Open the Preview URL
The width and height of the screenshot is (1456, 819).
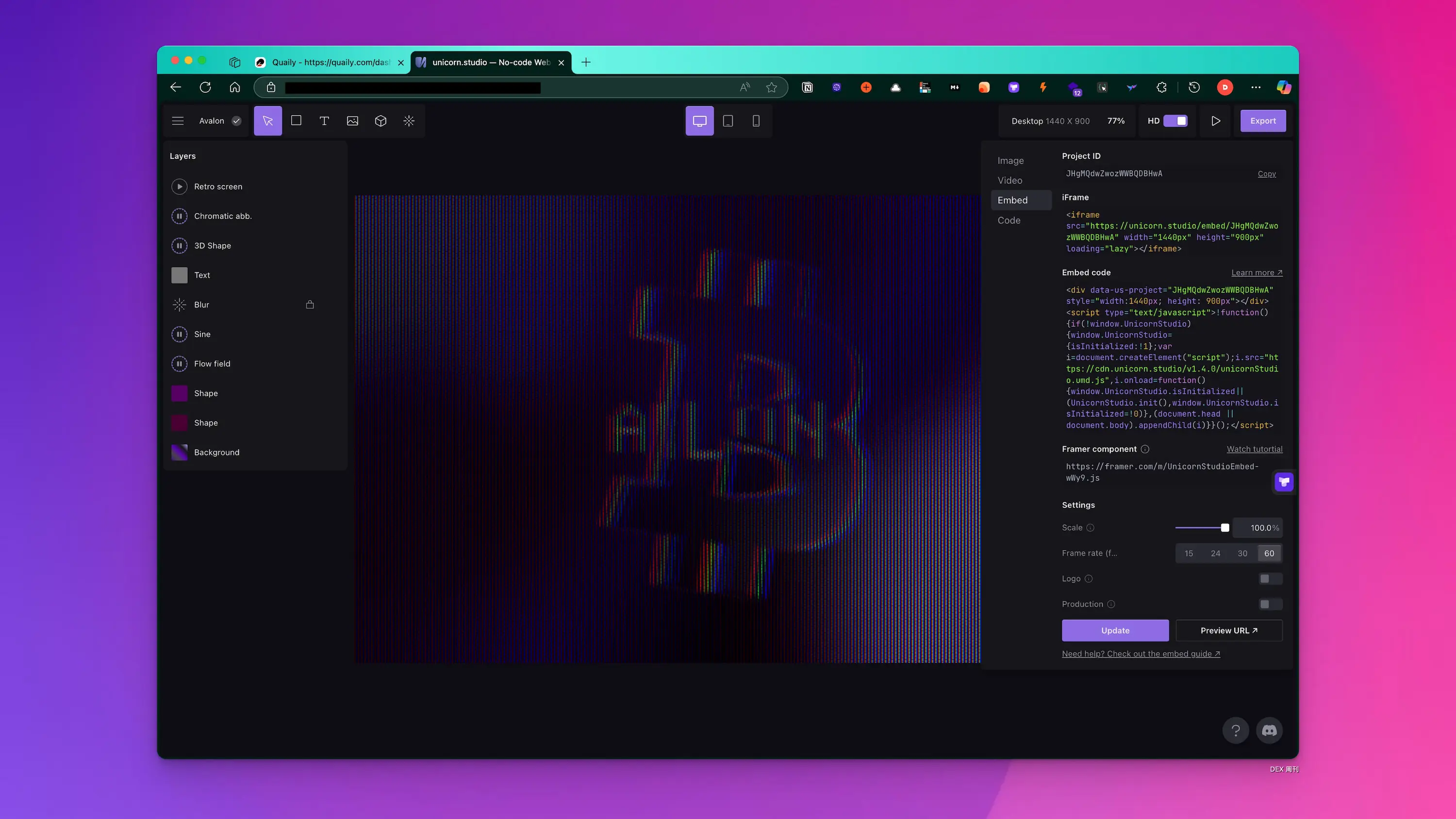point(1229,630)
